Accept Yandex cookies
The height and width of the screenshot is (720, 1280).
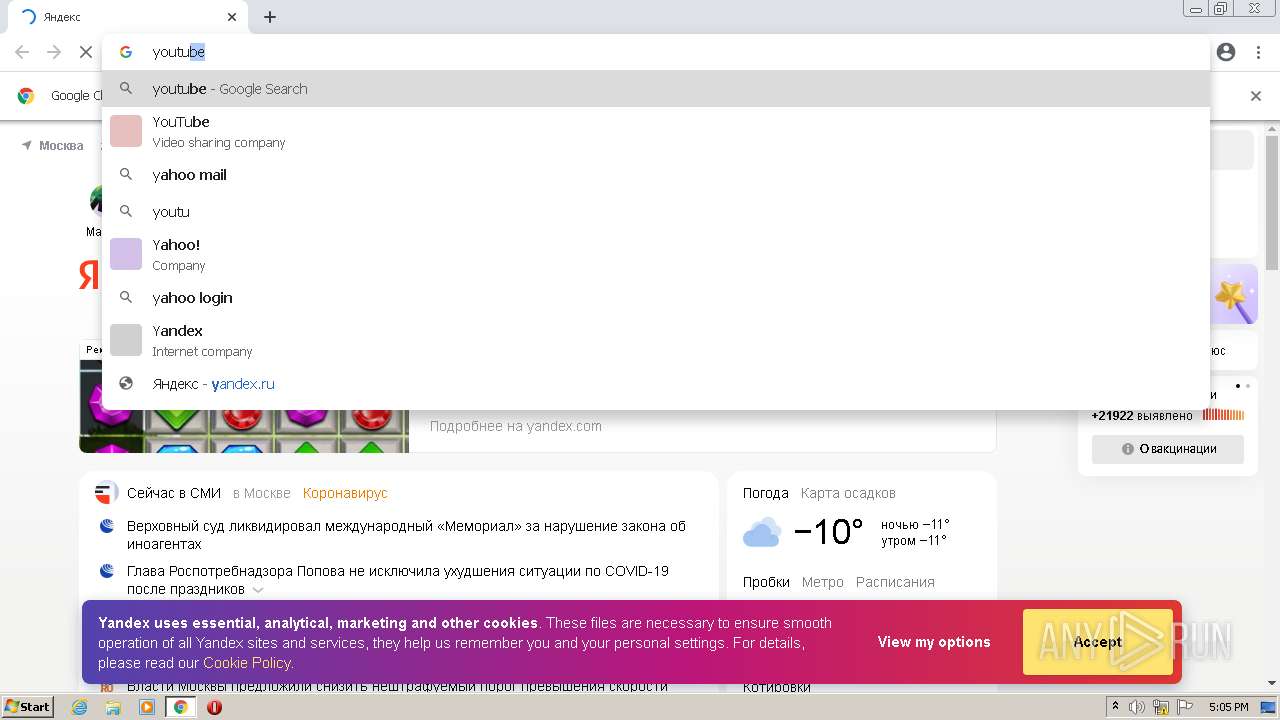pyautogui.click(x=1098, y=642)
